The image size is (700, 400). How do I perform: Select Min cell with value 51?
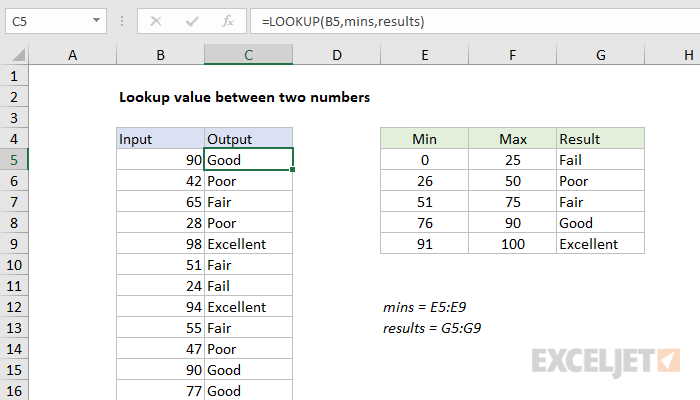tap(425, 202)
